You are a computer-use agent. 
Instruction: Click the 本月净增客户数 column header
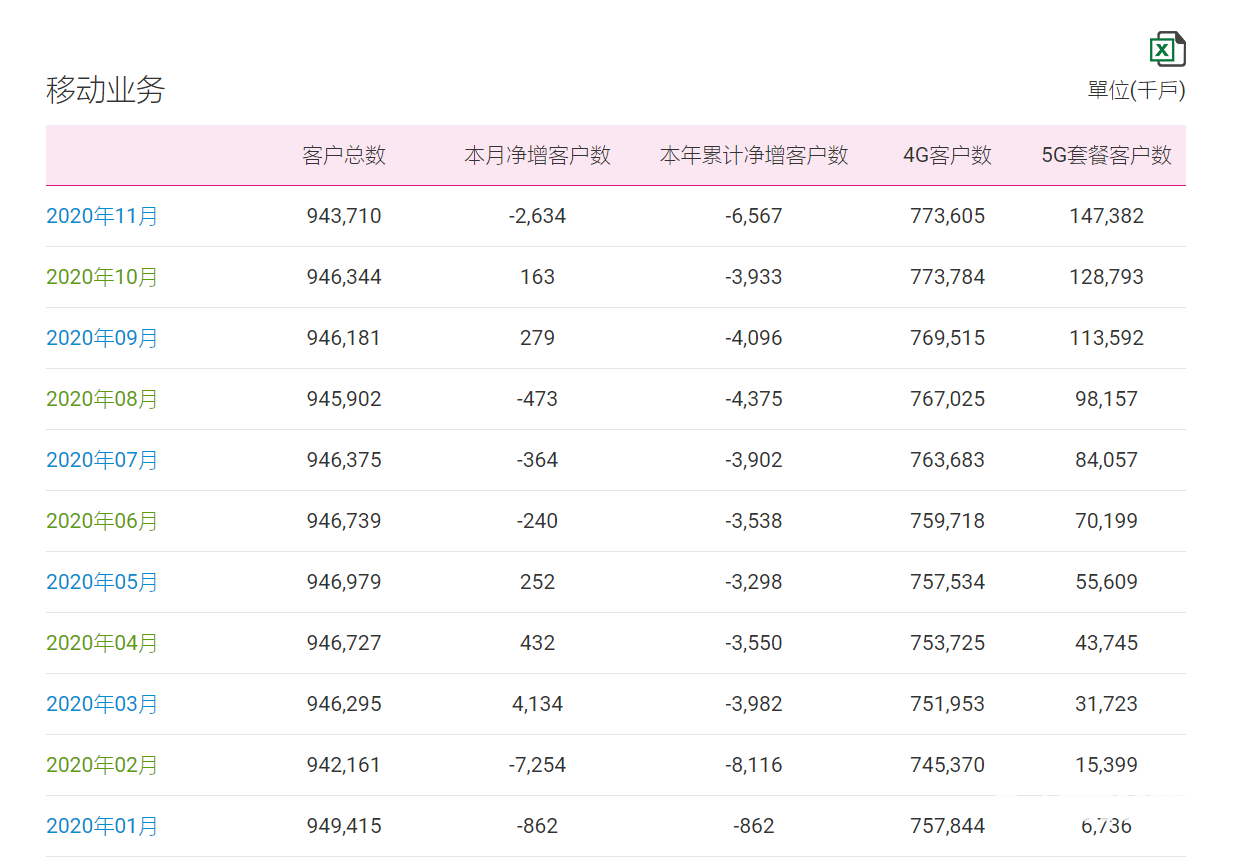coord(537,155)
